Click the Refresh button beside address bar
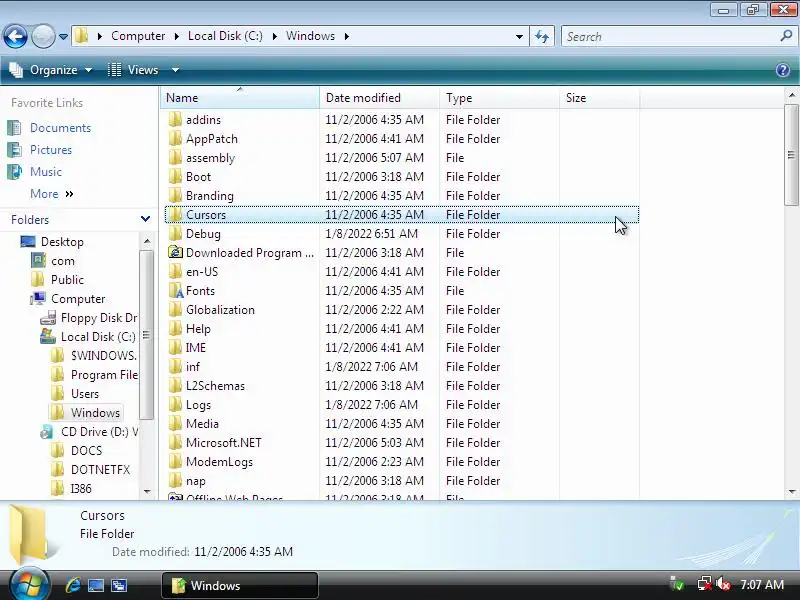 pyautogui.click(x=542, y=36)
